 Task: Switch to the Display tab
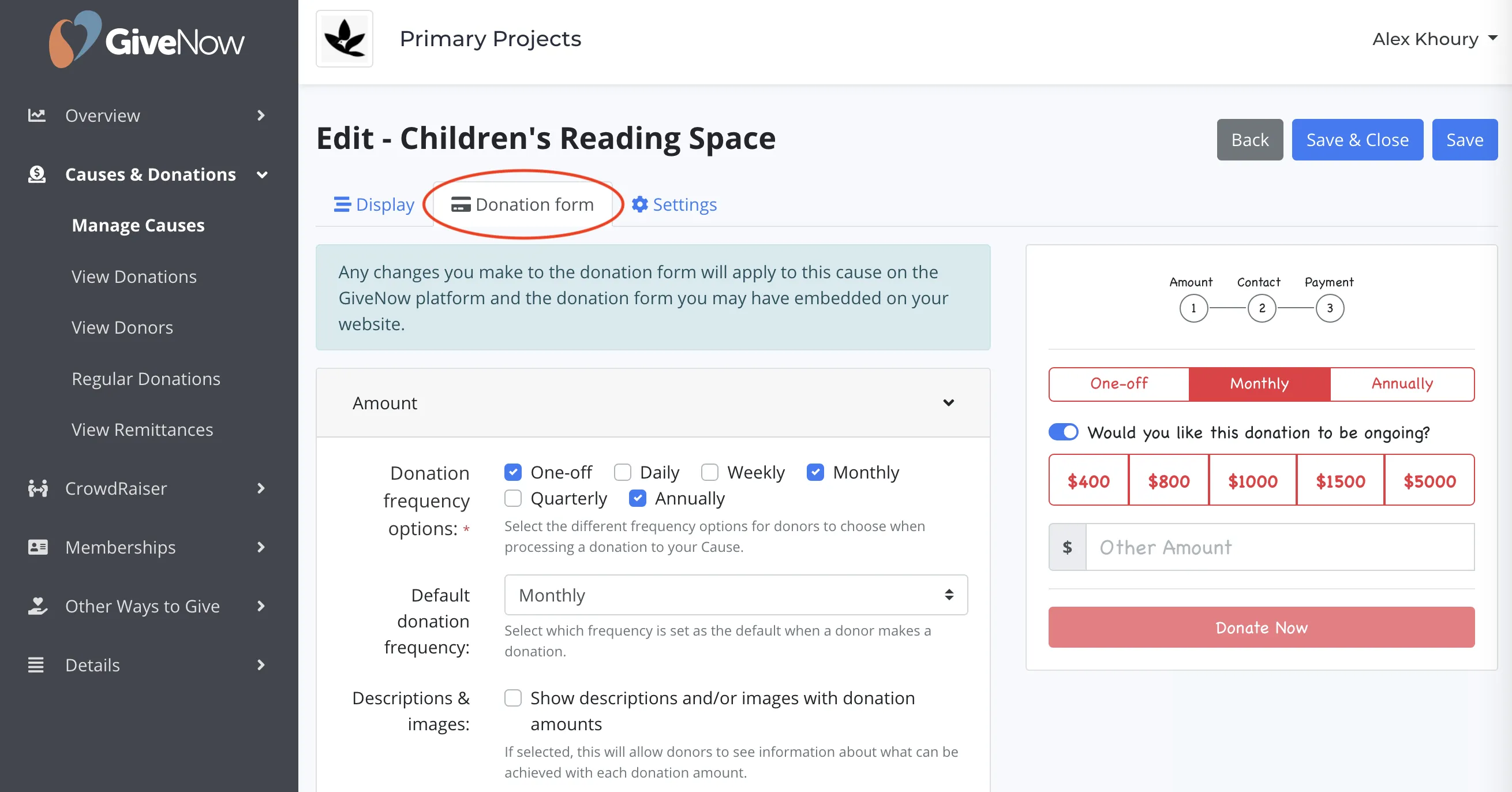(374, 204)
